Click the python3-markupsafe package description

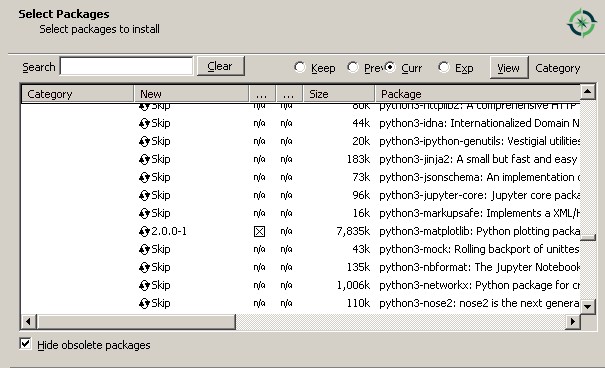479,213
